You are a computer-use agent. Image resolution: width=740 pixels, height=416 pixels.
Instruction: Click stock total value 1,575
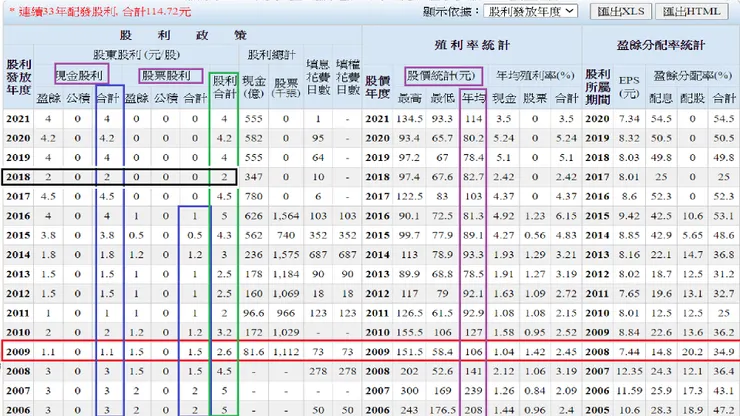tap(286, 255)
